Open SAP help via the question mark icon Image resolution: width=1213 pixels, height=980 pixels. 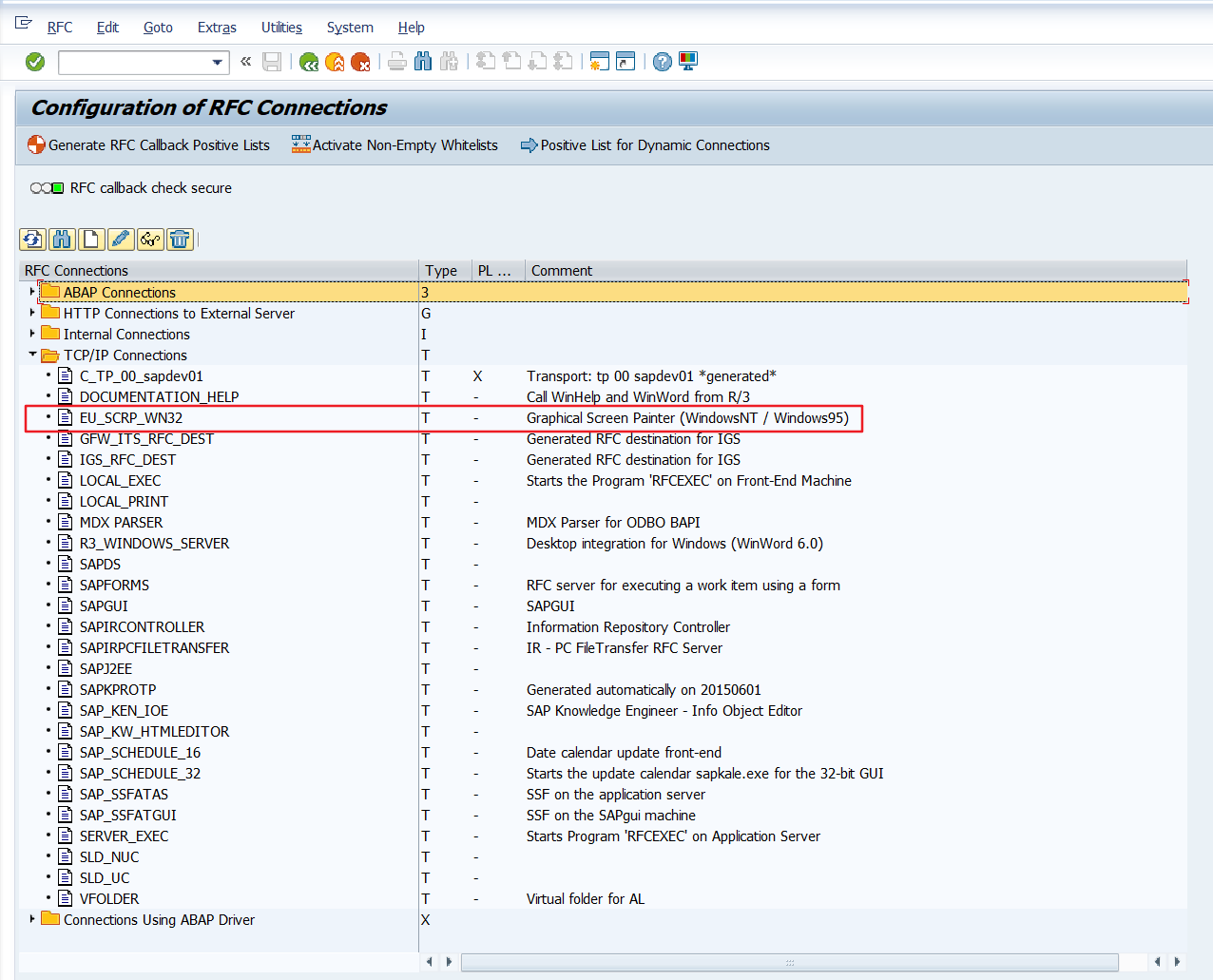coord(661,61)
